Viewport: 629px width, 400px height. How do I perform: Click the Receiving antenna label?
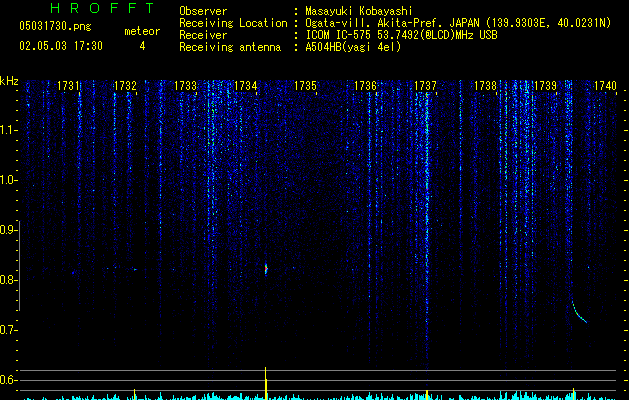[230, 47]
